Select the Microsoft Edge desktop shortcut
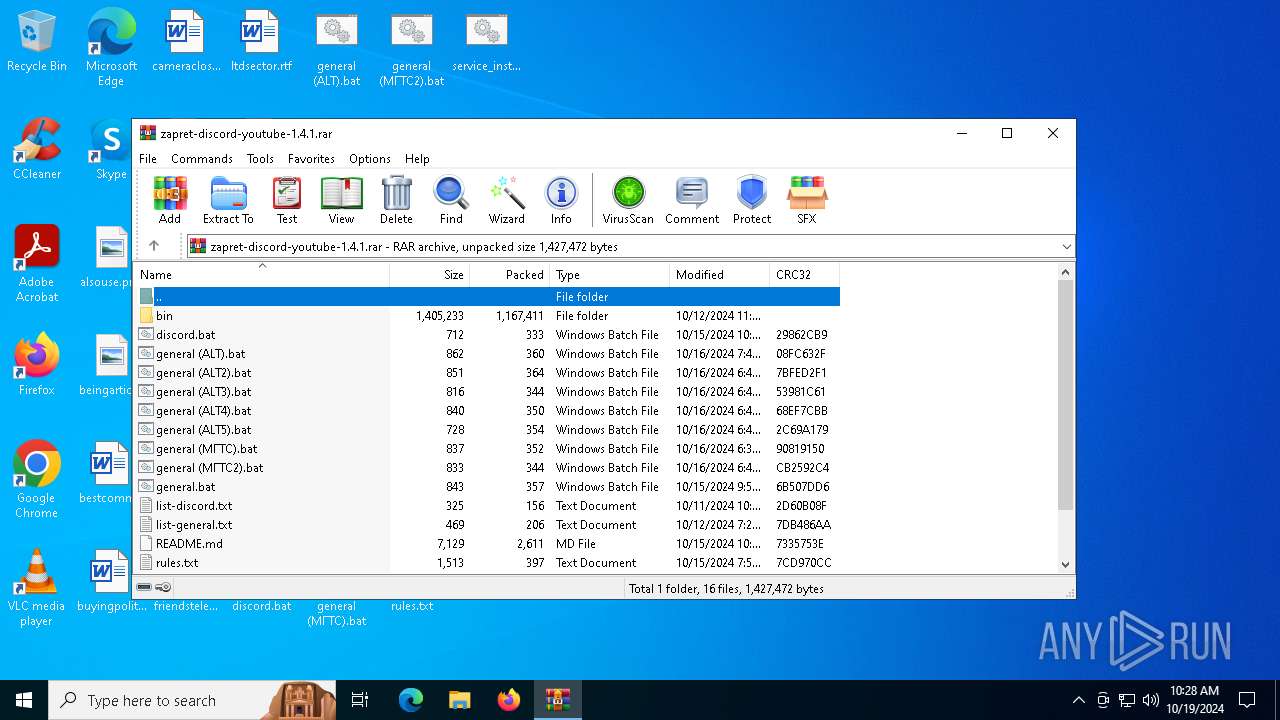1280x720 pixels. 111,46
